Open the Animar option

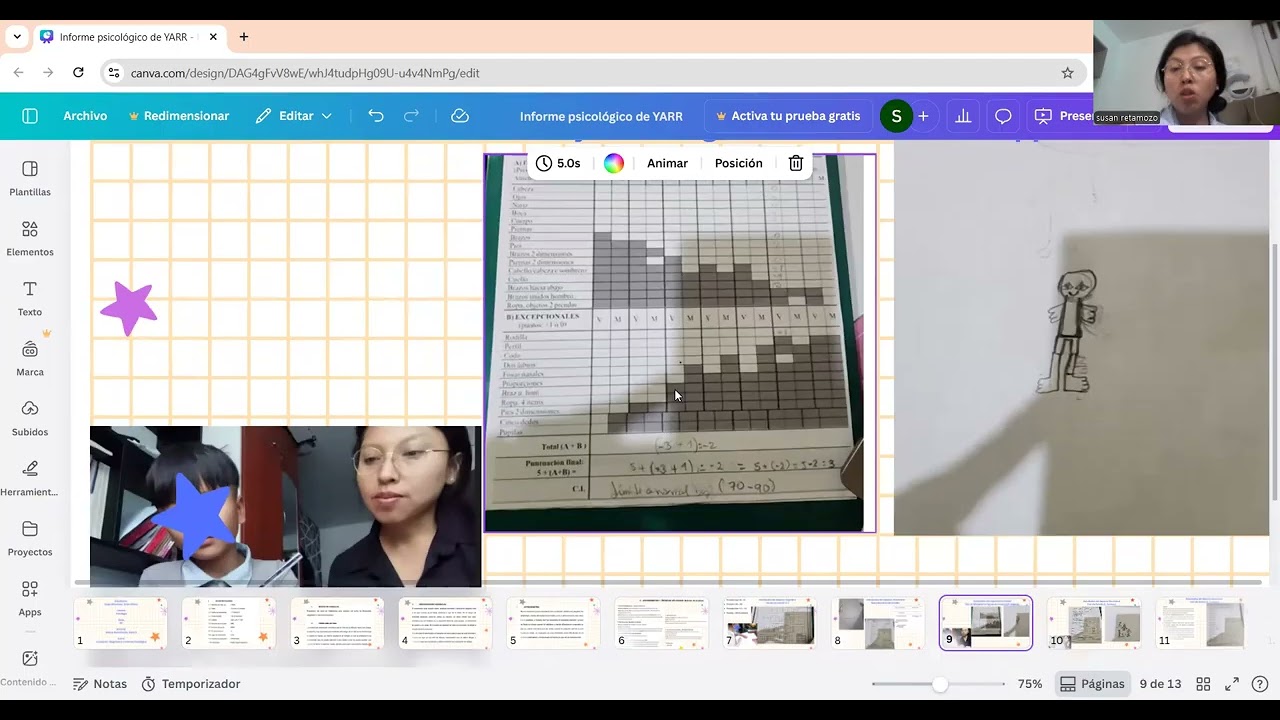(x=667, y=163)
